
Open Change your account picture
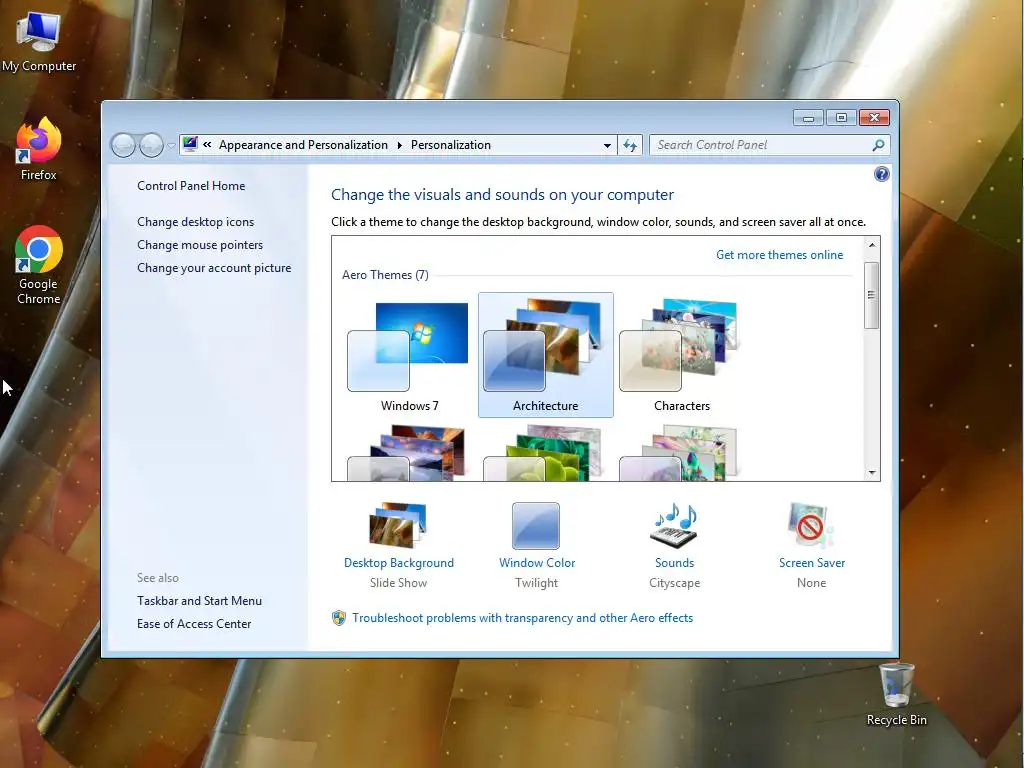click(x=214, y=268)
